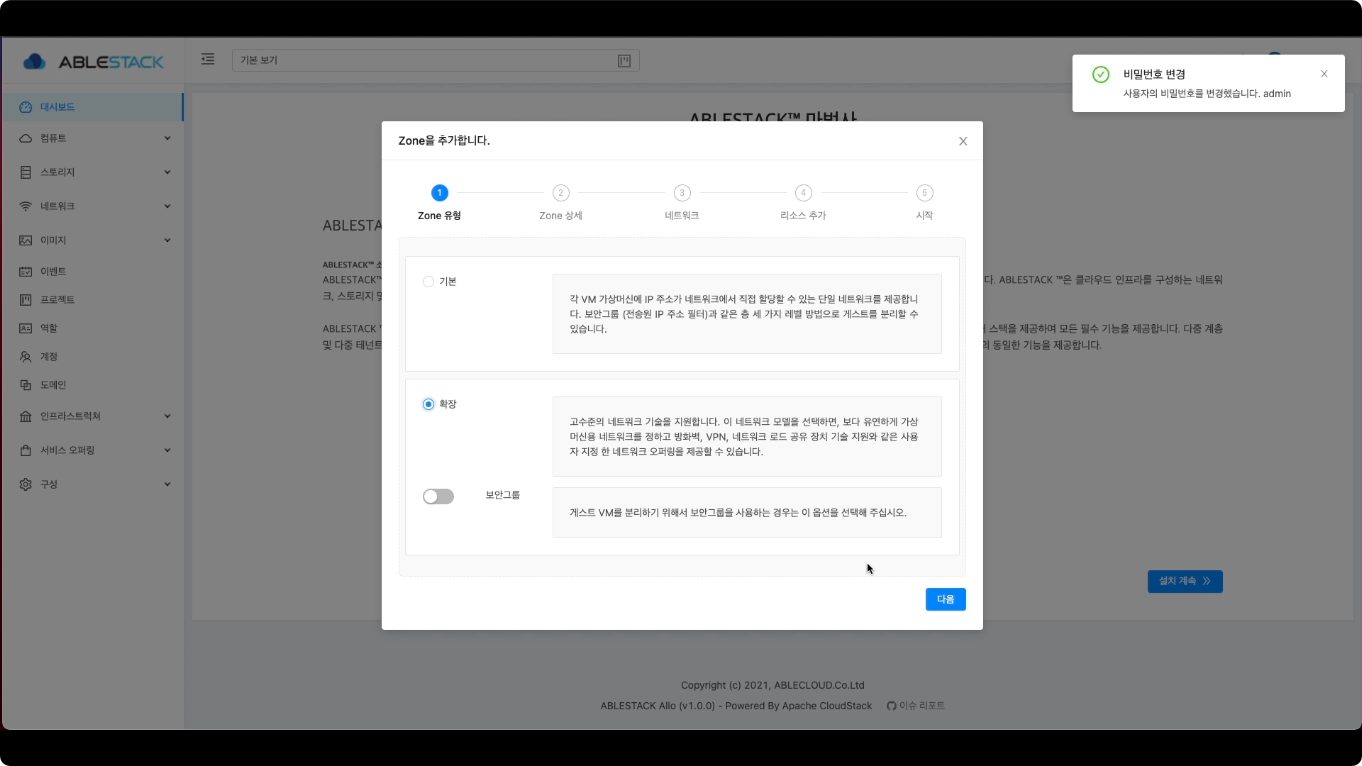Click the 확장 zone description text box

click(747, 436)
